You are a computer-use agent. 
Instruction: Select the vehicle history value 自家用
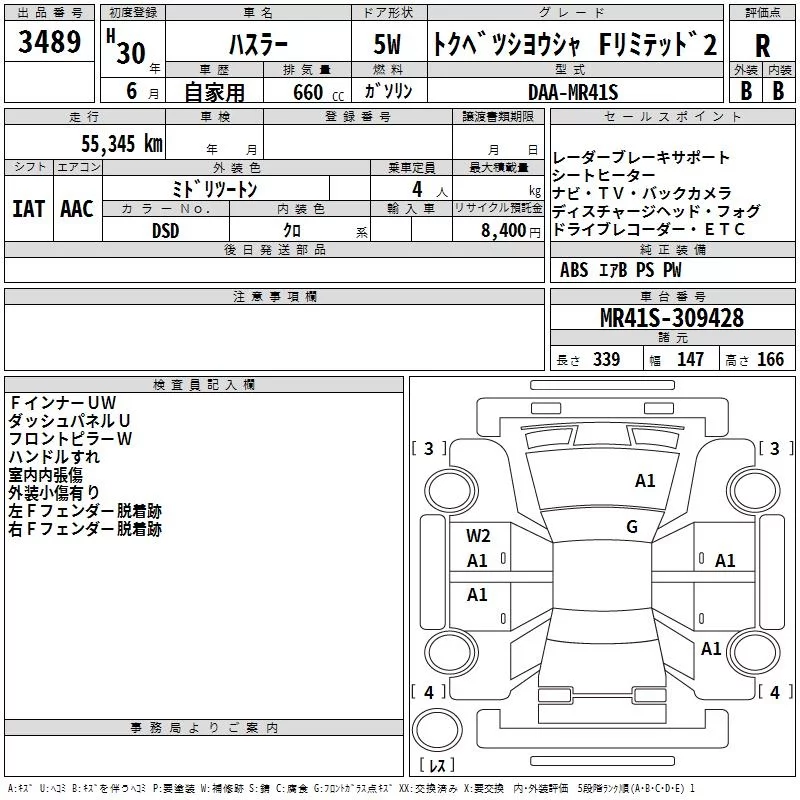click(x=214, y=92)
